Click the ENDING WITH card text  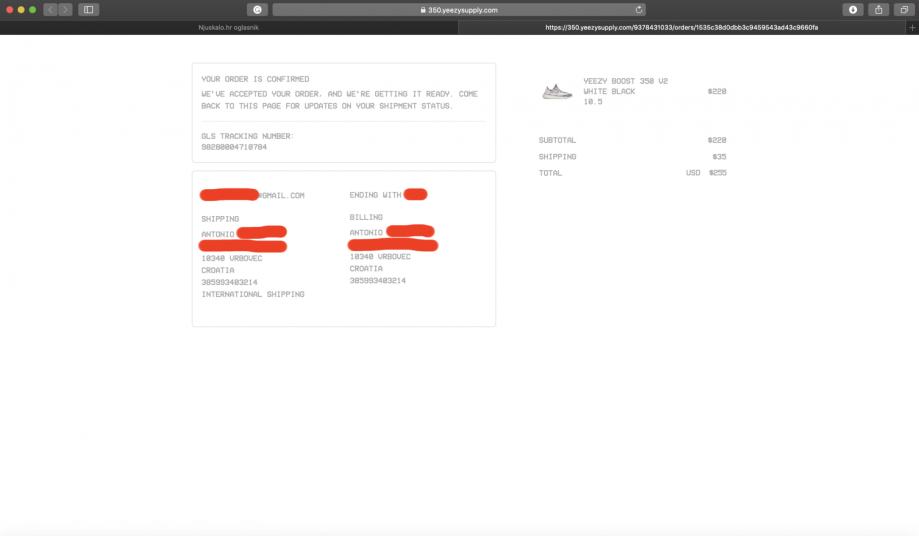pyautogui.click(x=375, y=194)
